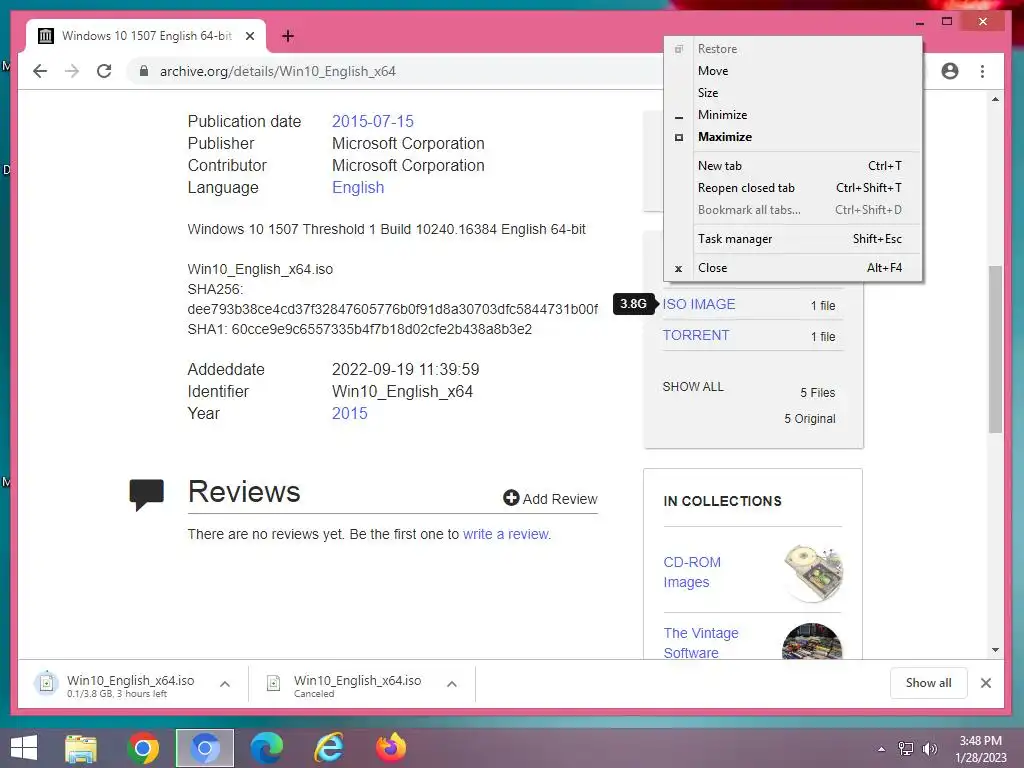Click the 5 Original files text

(x=810, y=419)
